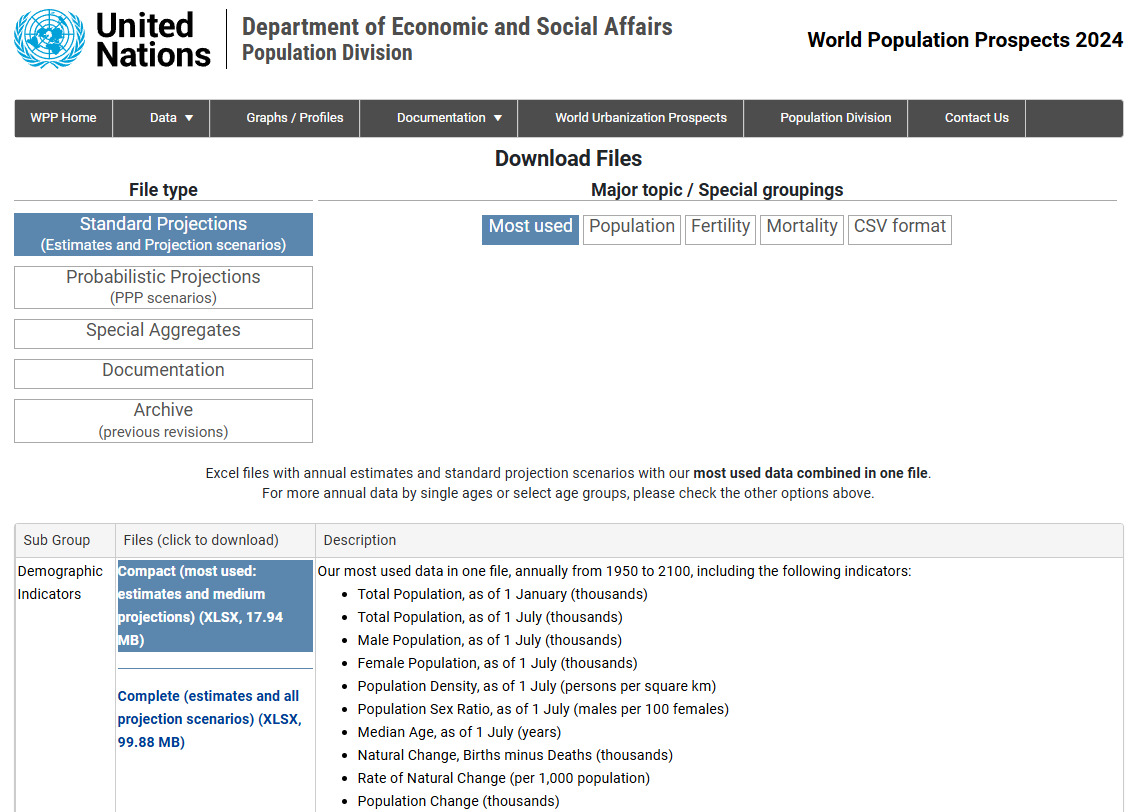
Task: Switch to the Population topic tab
Action: click(x=631, y=228)
